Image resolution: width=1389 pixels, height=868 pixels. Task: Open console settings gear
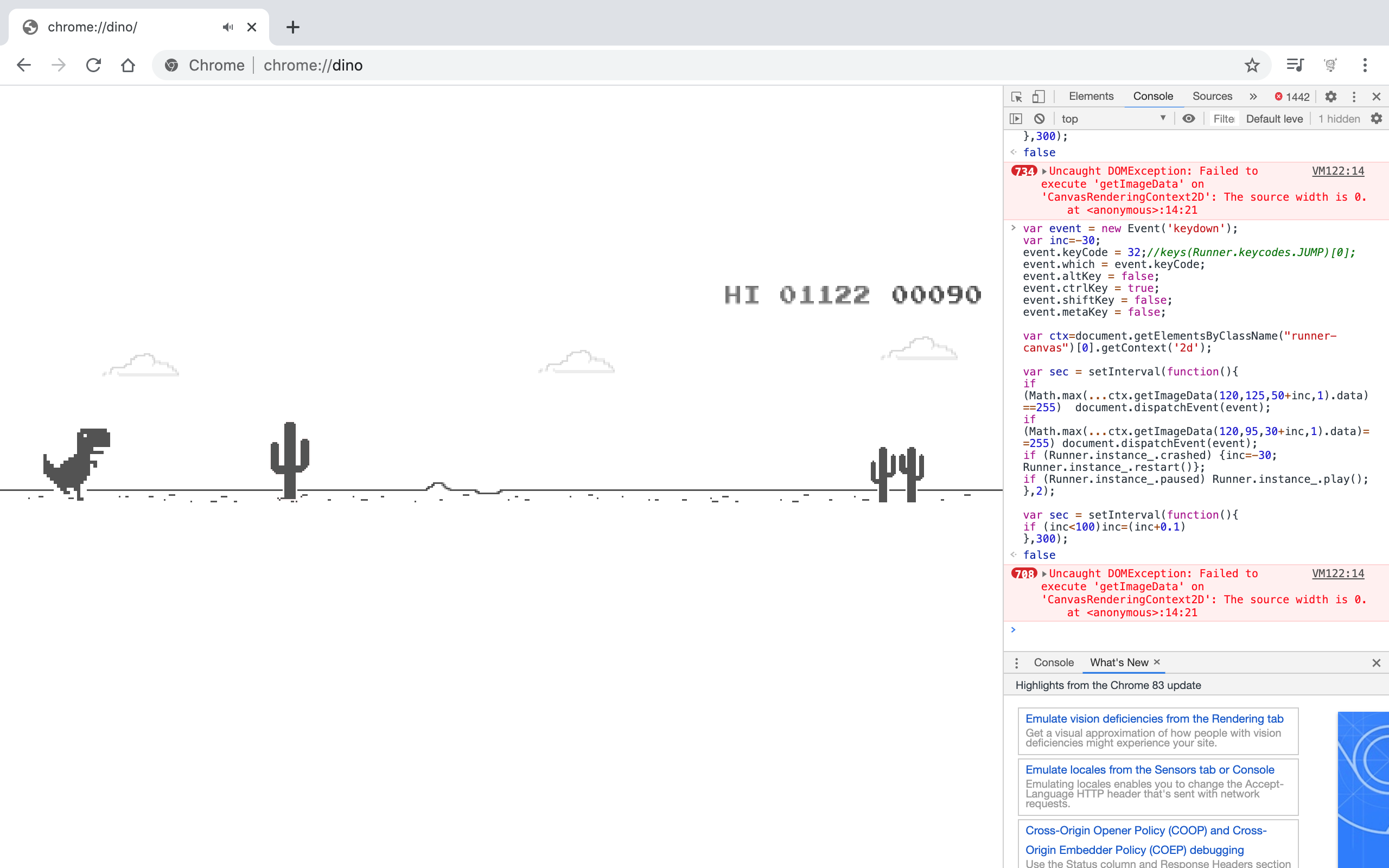1376,119
